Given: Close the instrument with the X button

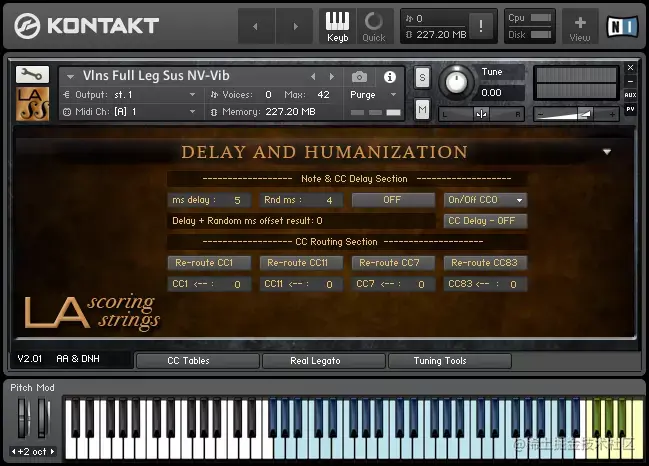Looking at the screenshot, I should (x=630, y=67).
